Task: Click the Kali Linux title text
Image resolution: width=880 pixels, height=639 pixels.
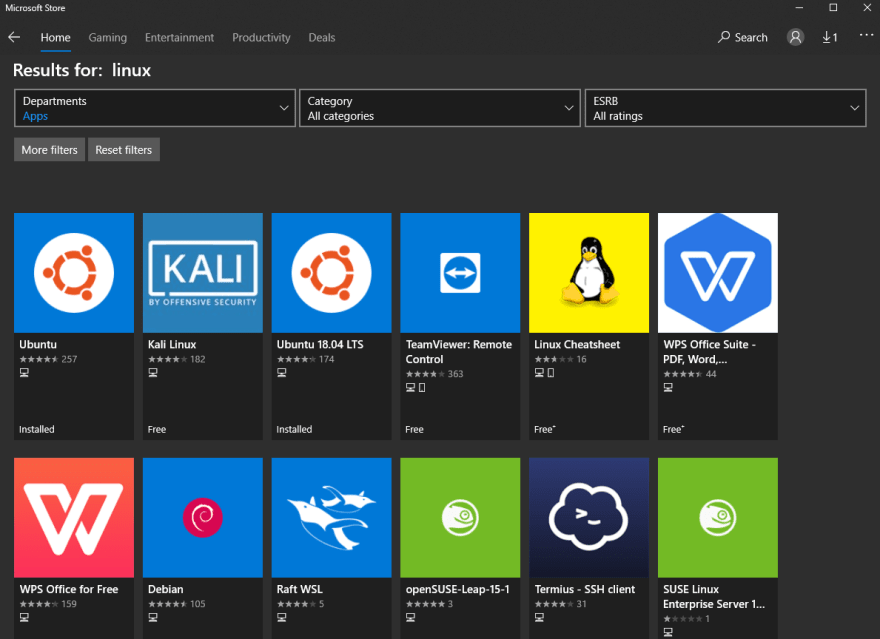Action: point(172,344)
